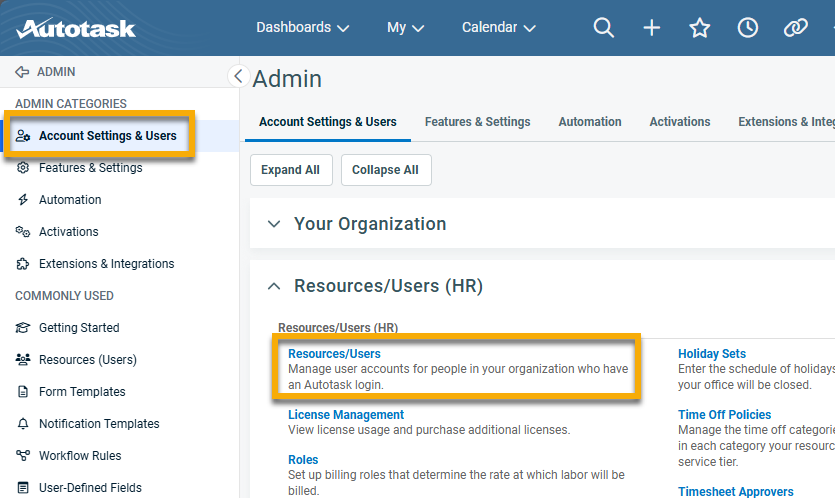Open Workflow Rules in sidebar

[x=80, y=456]
